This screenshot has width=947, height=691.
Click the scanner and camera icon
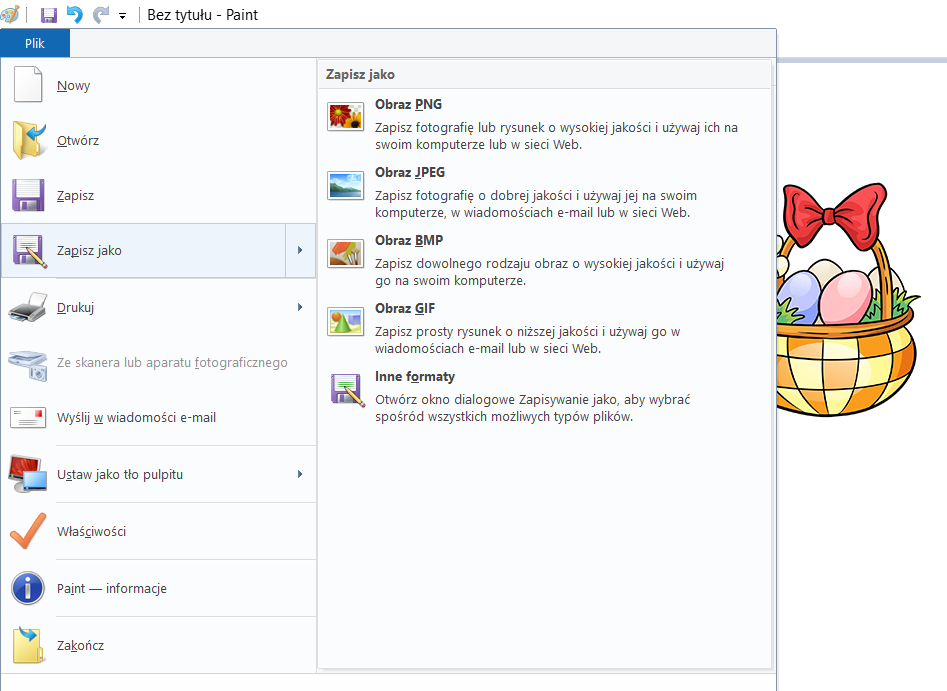tap(28, 364)
